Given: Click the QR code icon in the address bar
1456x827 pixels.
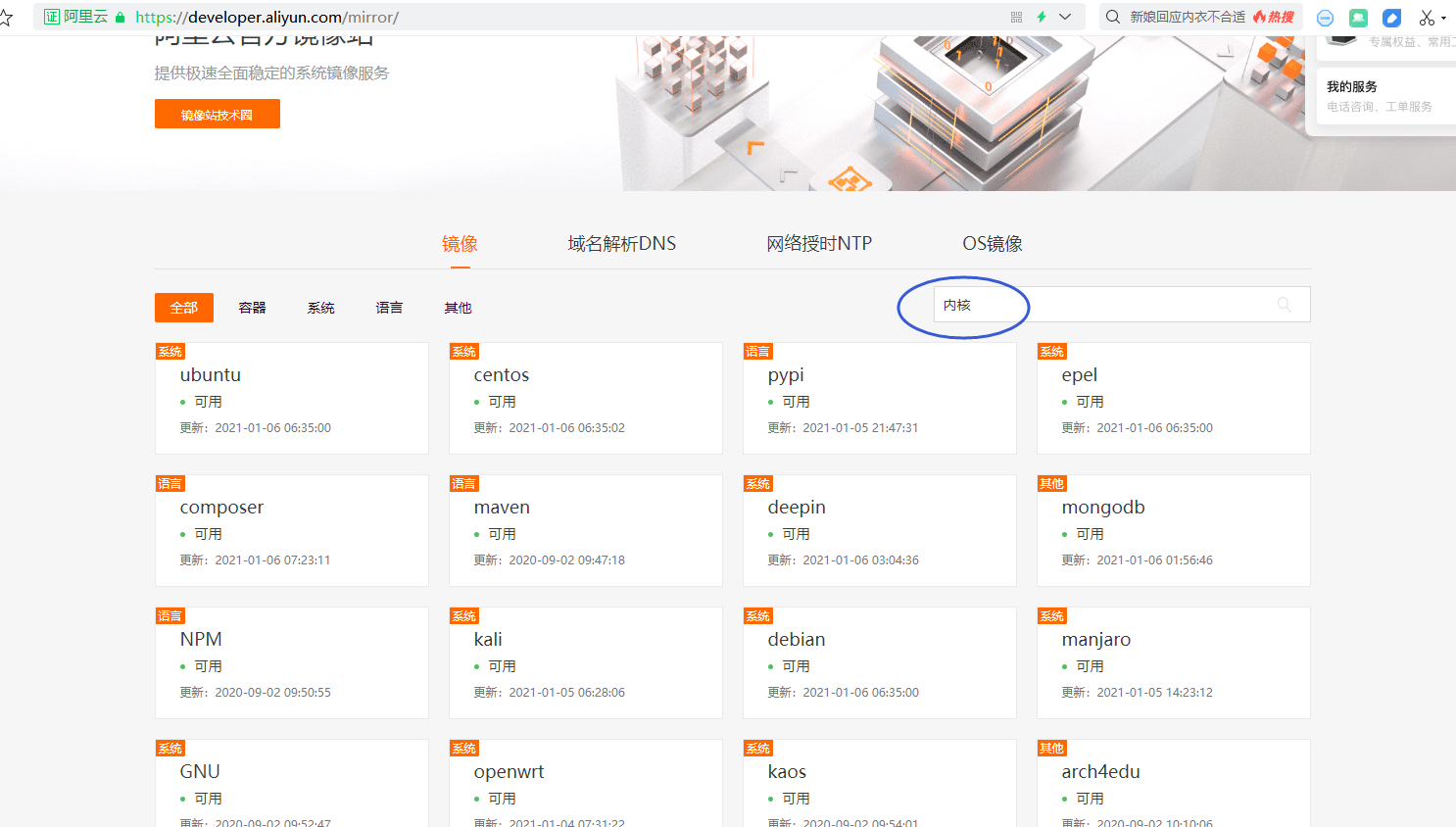Looking at the screenshot, I should pos(1017,17).
